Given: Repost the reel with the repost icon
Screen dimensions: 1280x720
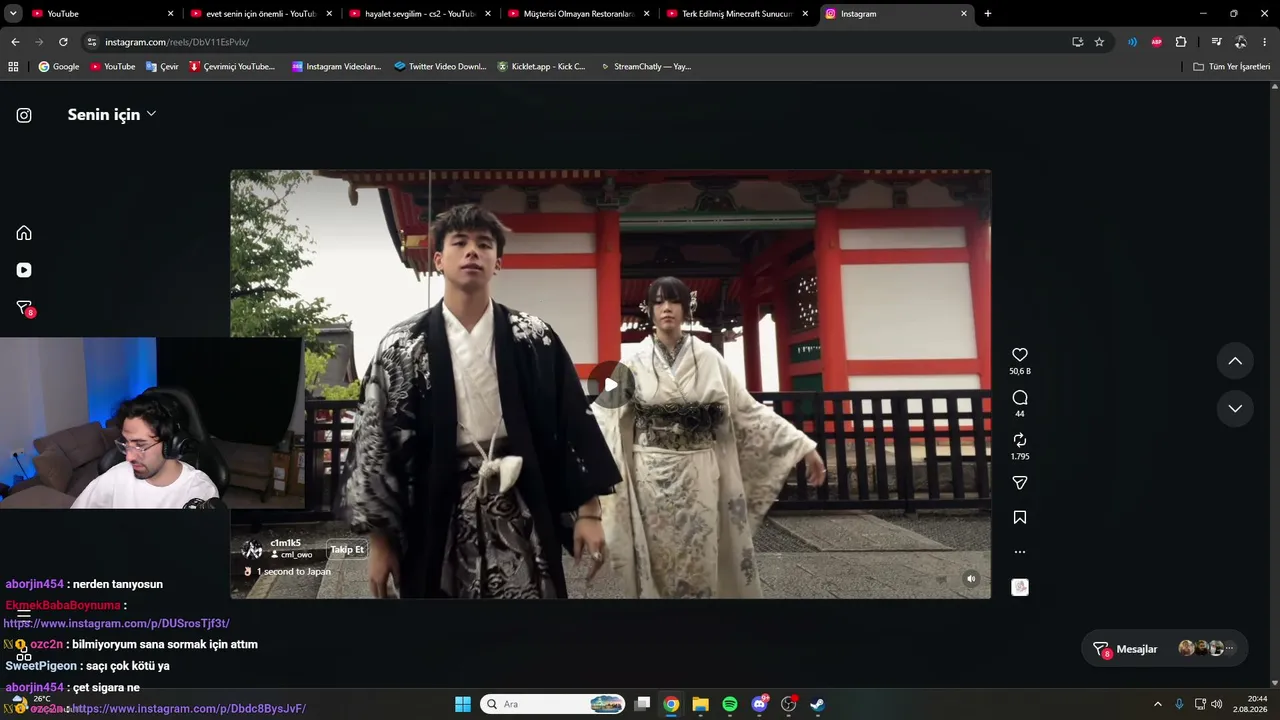Looking at the screenshot, I should click(1020, 440).
